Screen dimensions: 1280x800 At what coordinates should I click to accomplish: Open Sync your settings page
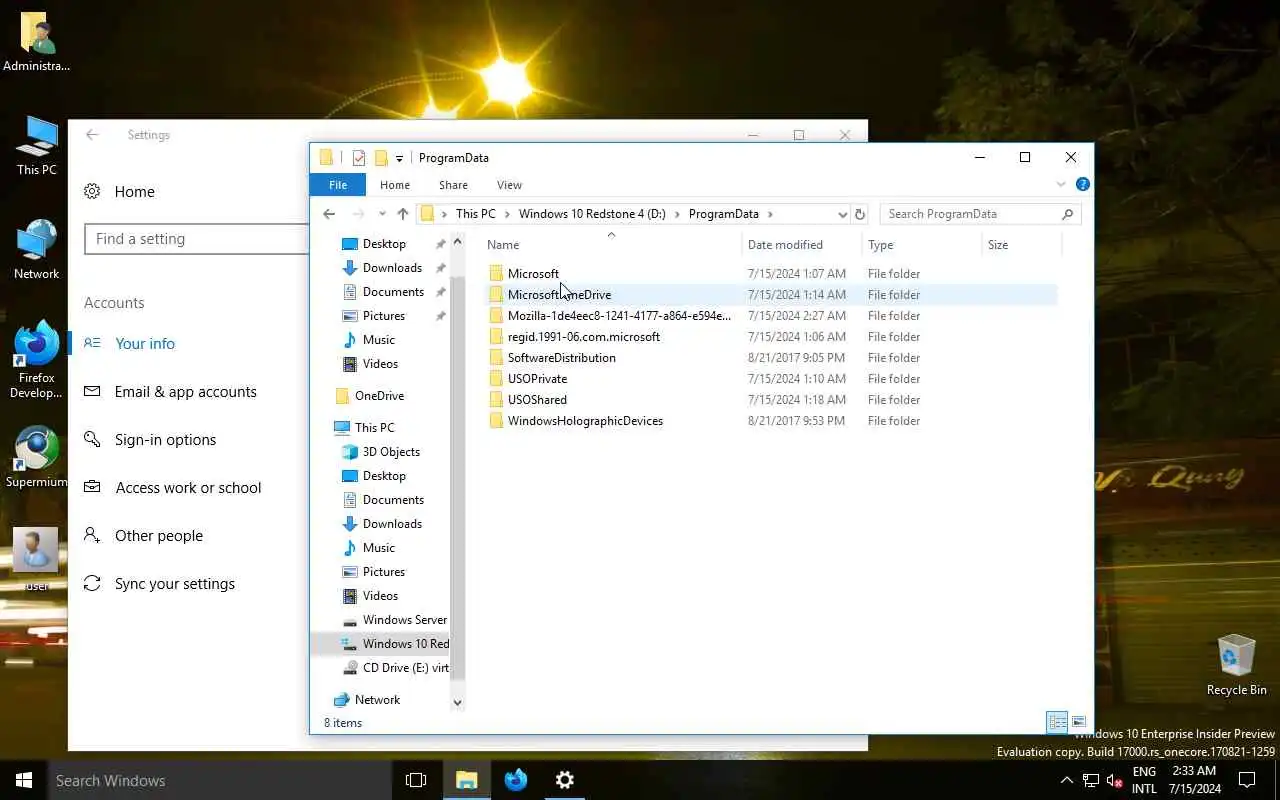(x=175, y=584)
